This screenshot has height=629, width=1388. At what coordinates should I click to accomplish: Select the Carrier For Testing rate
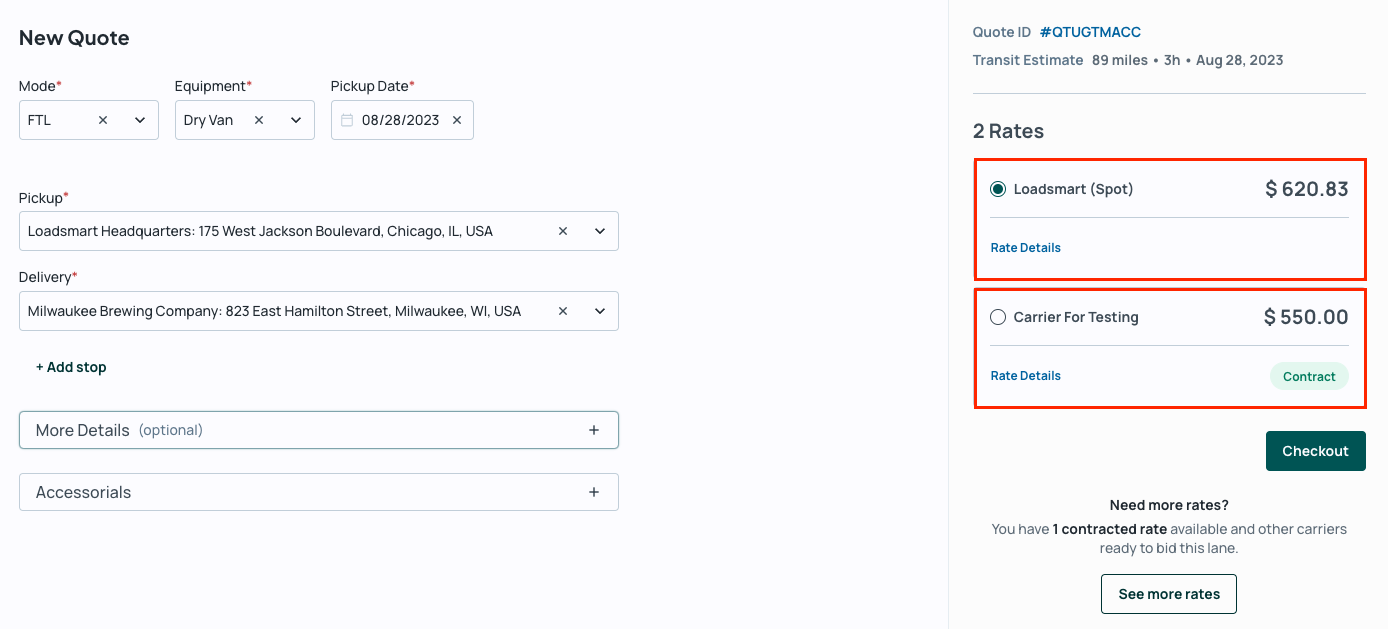[998, 317]
